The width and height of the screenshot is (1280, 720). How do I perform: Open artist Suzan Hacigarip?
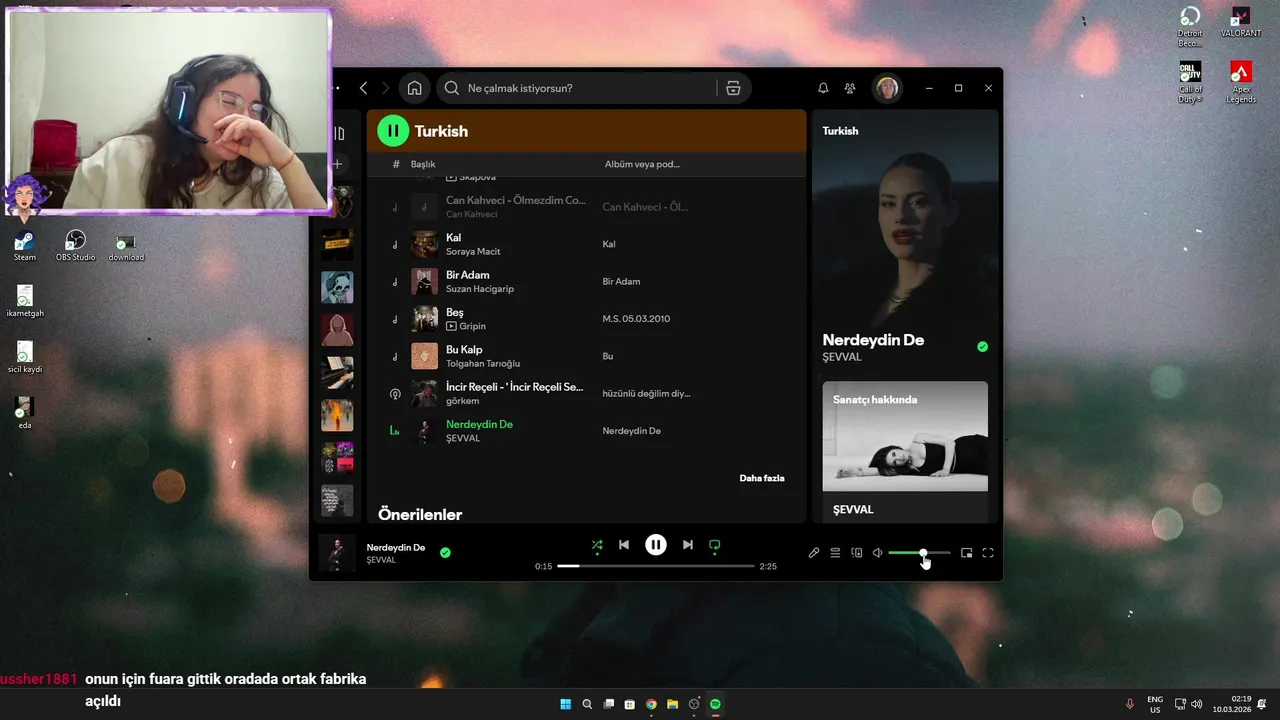(480, 289)
